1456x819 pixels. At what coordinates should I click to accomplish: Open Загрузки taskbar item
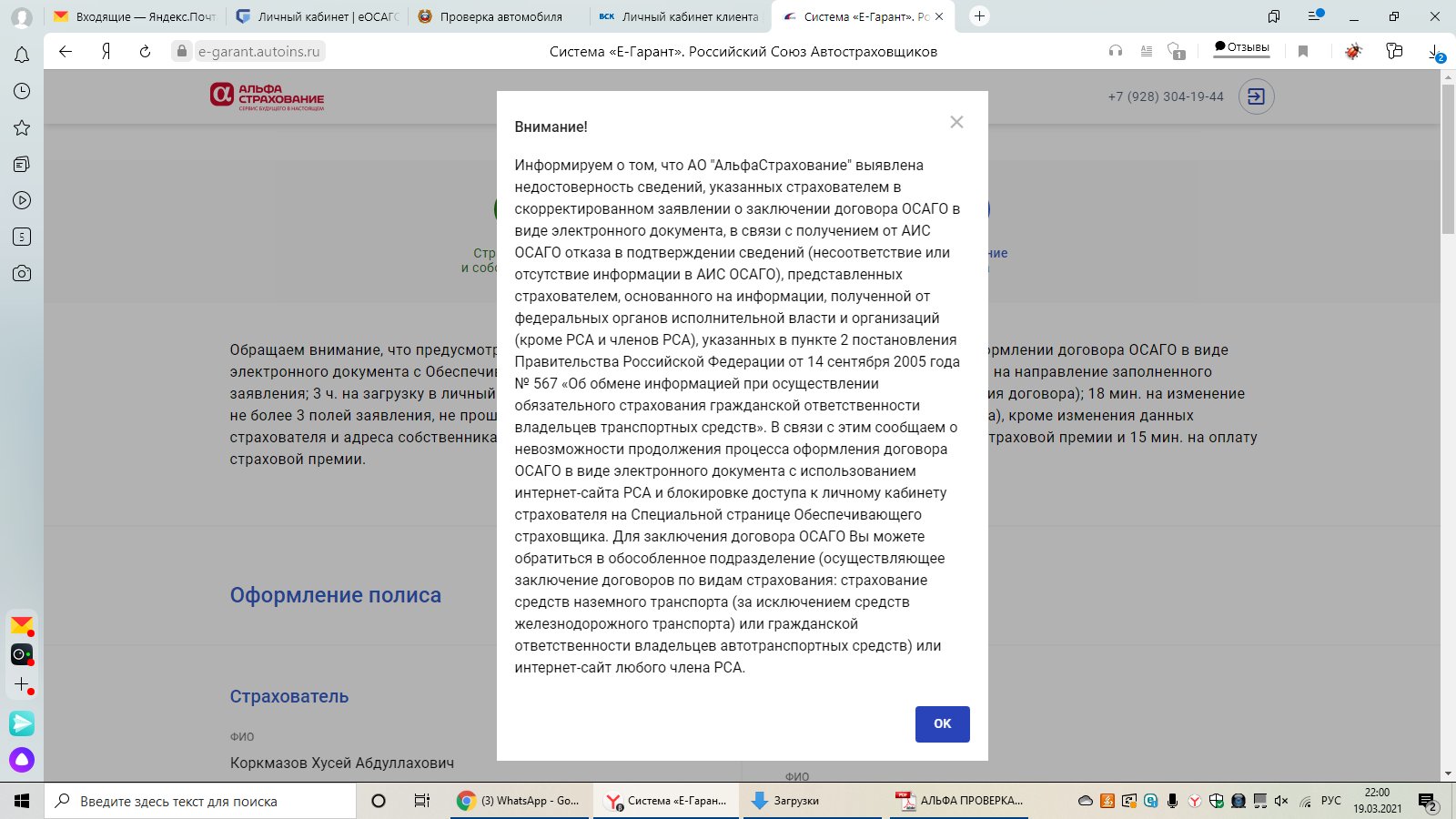click(x=813, y=801)
